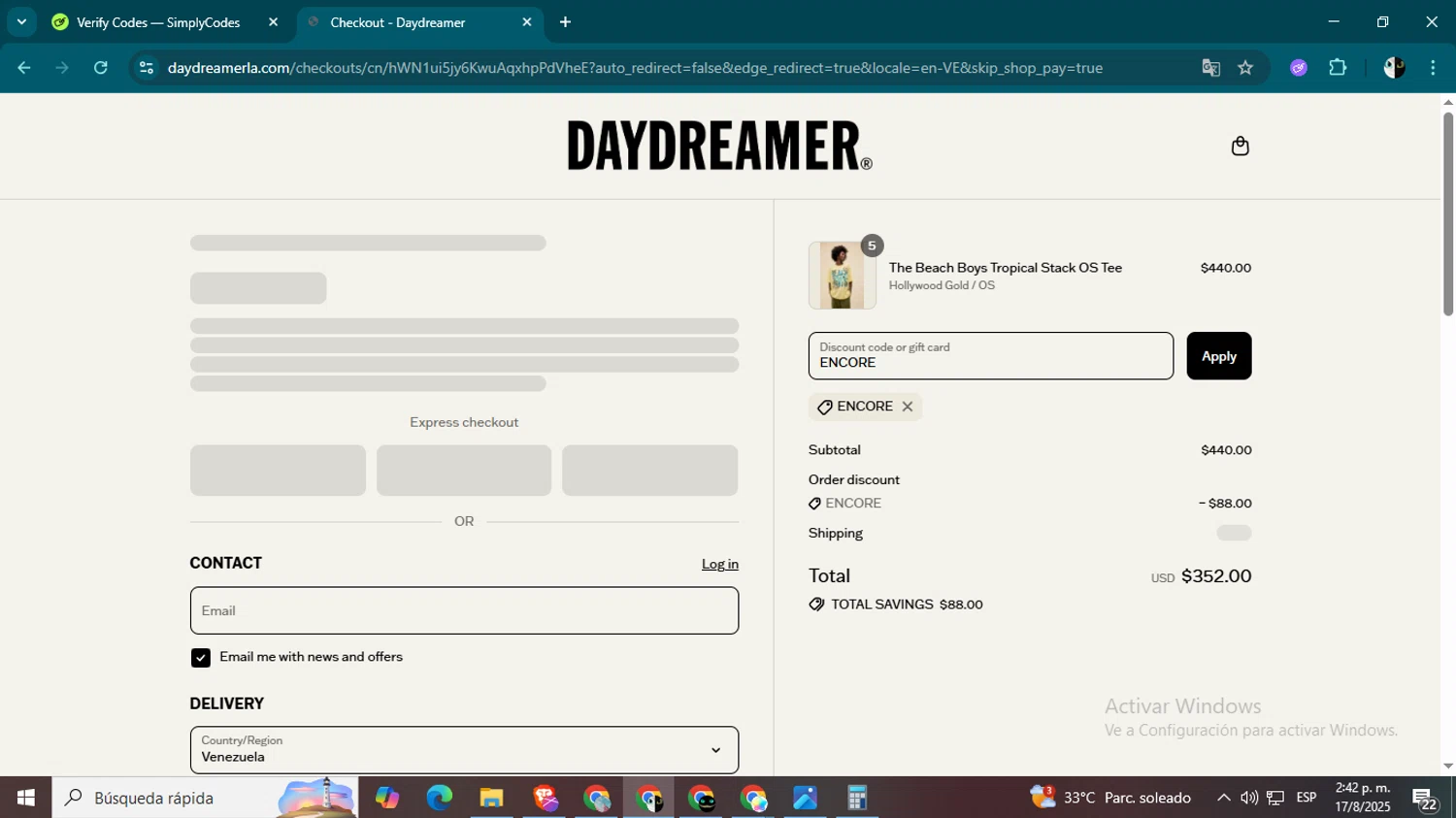Show hidden system tray icons

(1223, 798)
